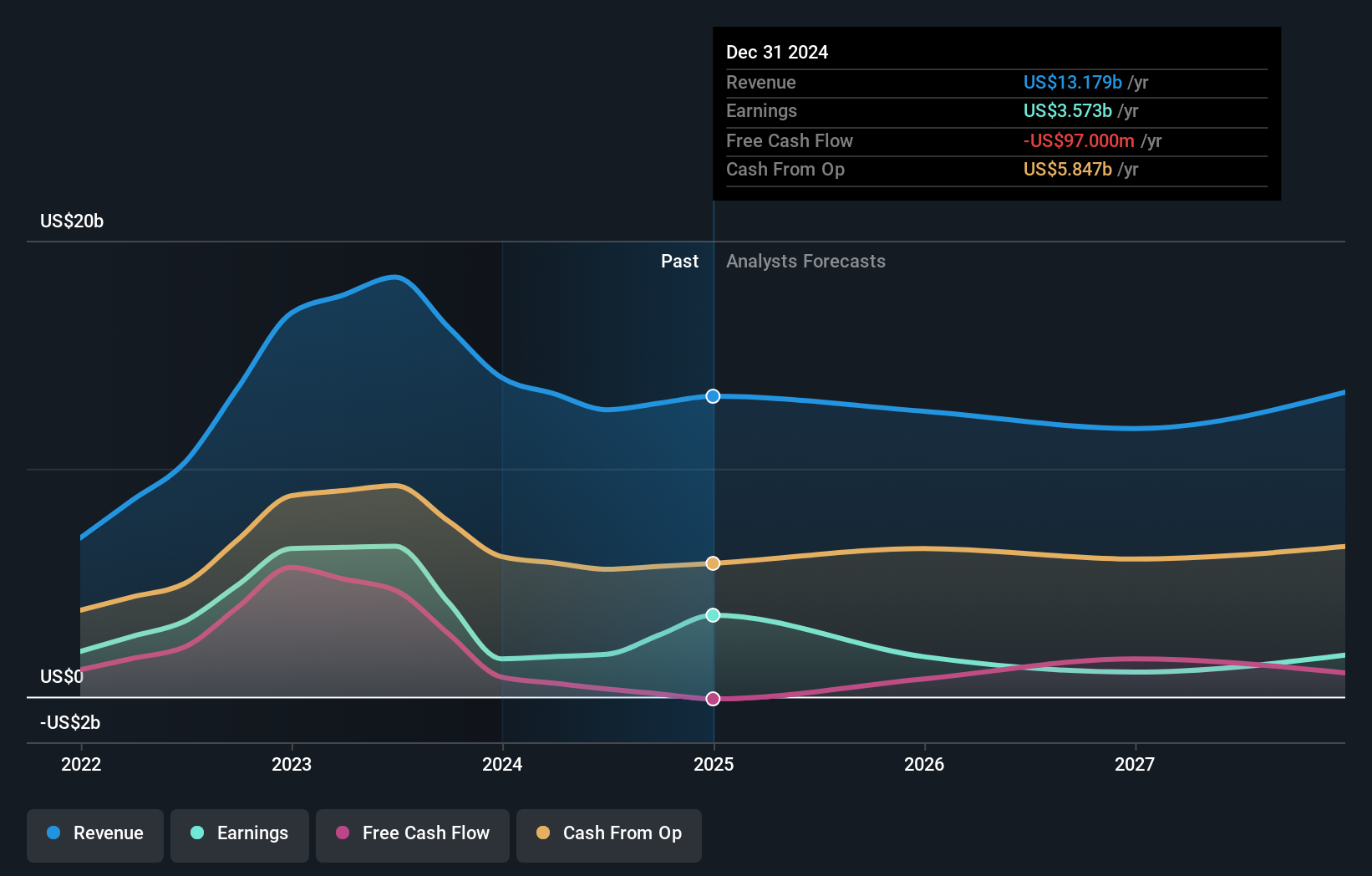Click the Analysts Forecasts label

805,261
